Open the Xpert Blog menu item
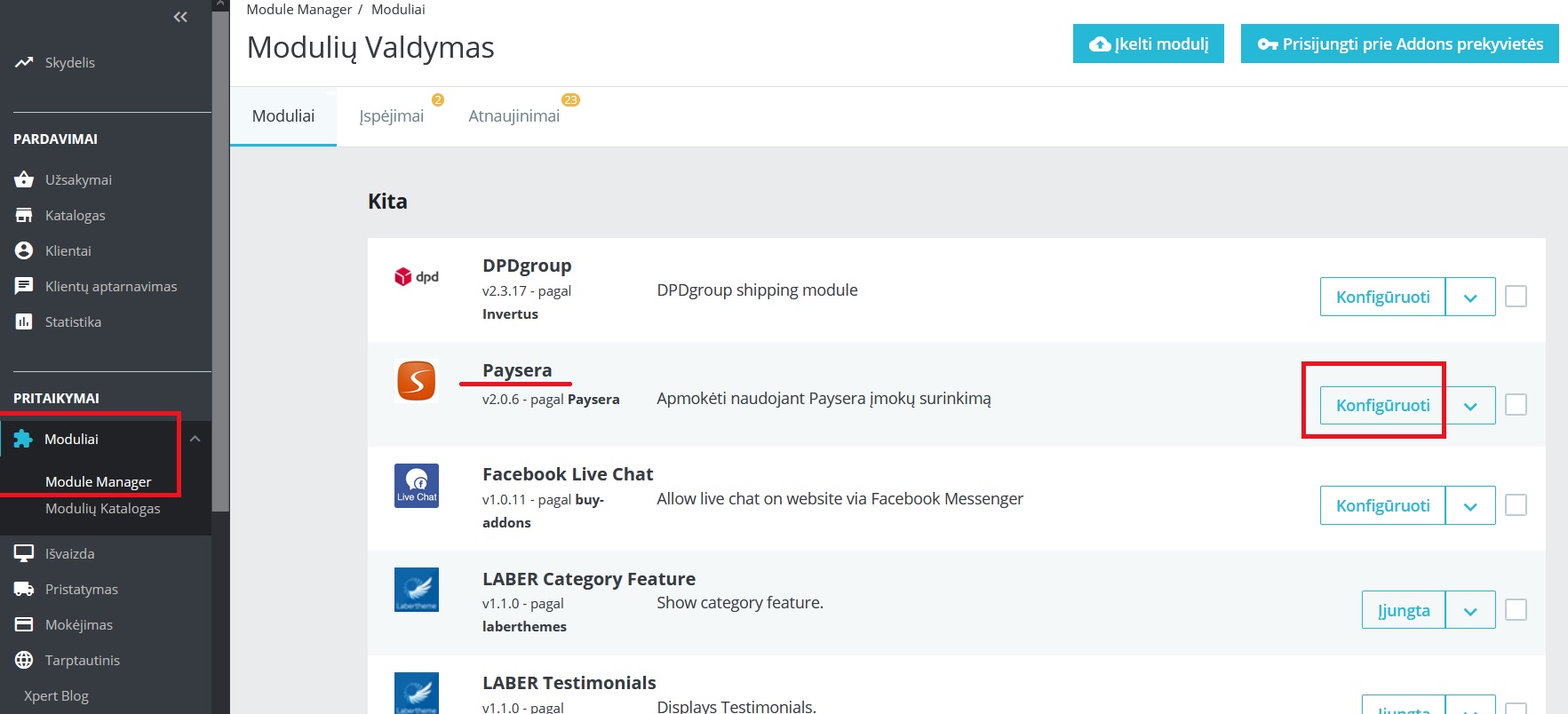1568x714 pixels. point(56,695)
